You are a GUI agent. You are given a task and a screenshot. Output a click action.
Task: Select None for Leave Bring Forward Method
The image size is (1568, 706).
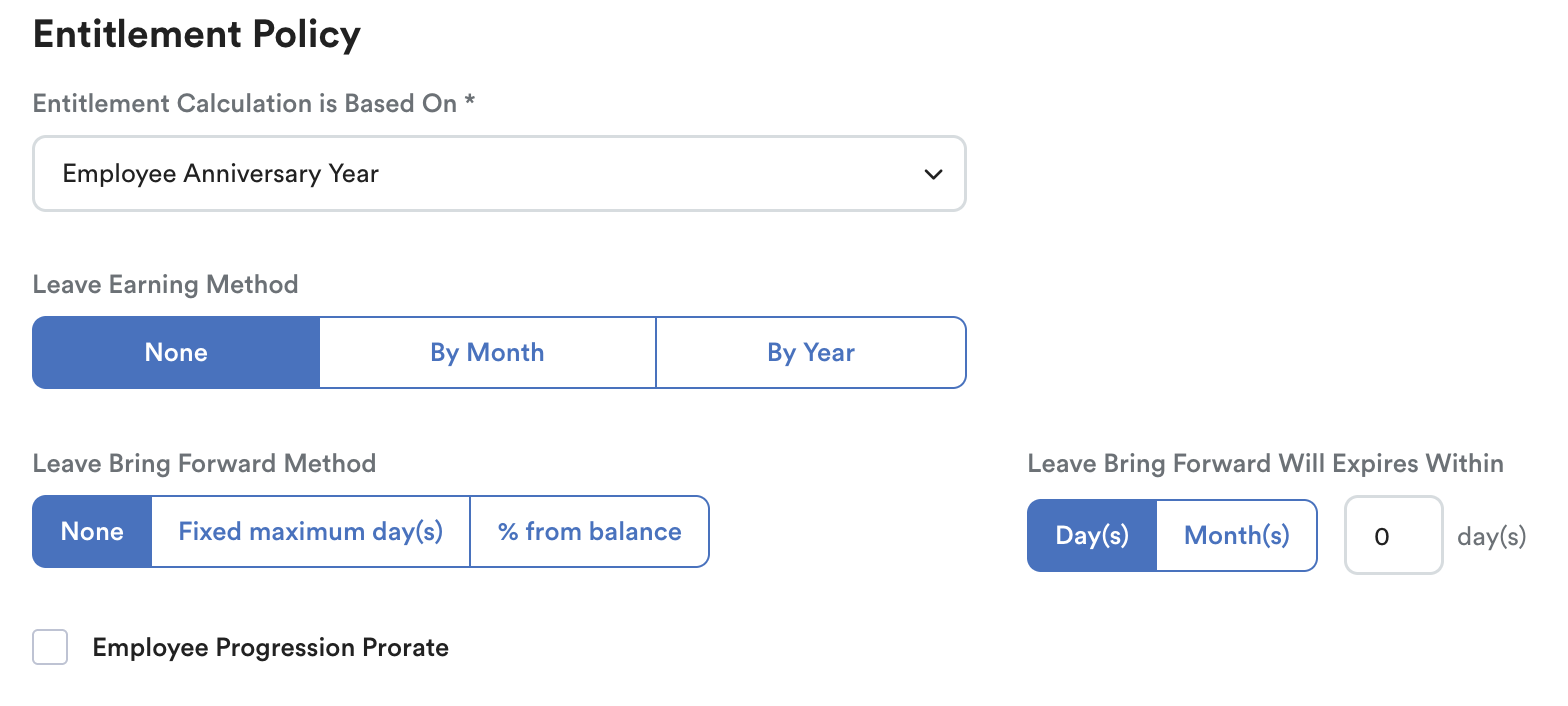(x=92, y=531)
